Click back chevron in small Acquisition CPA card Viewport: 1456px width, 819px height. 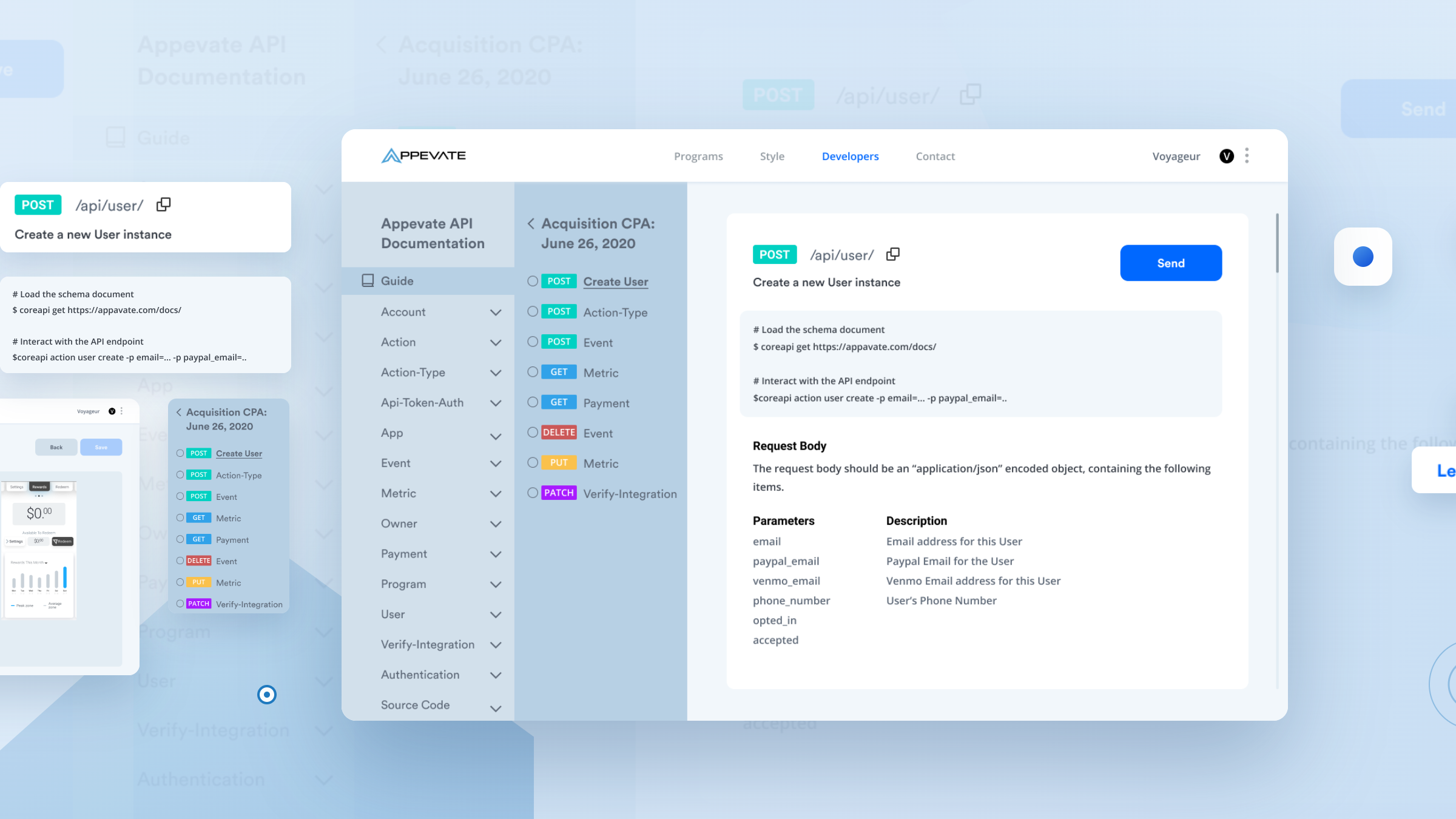(x=179, y=412)
